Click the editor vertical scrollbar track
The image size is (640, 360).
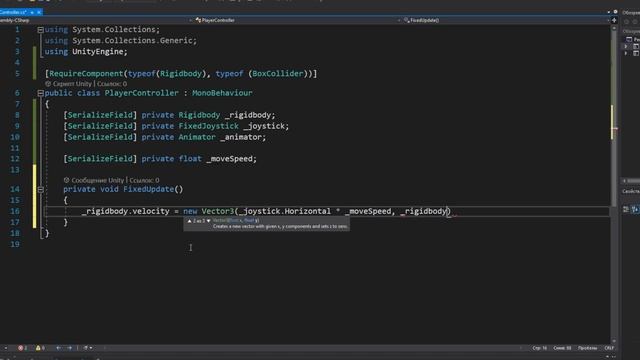click(614, 184)
